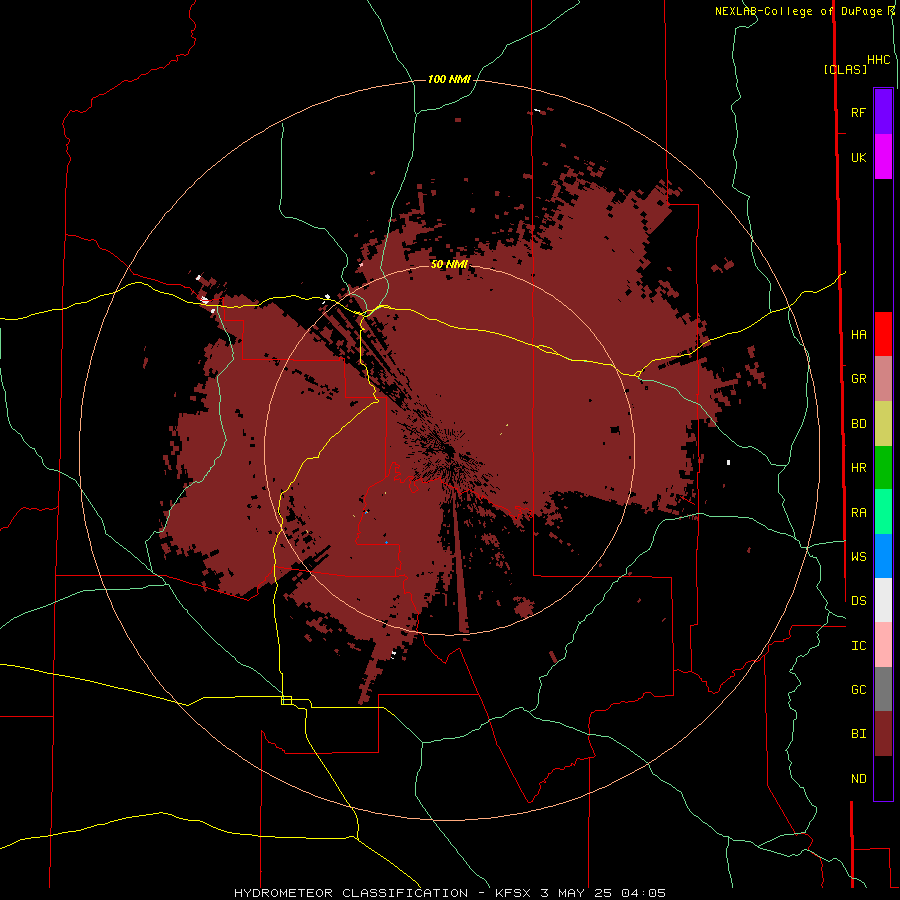Click the "50 NMI" range ring label
The width and height of the screenshot is (900, 900).
449,264
